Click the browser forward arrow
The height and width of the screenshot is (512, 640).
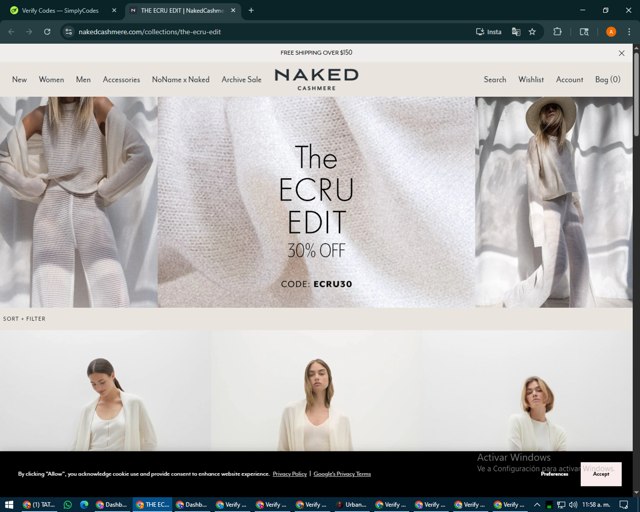pyautogui.click(x=29, y=32)
